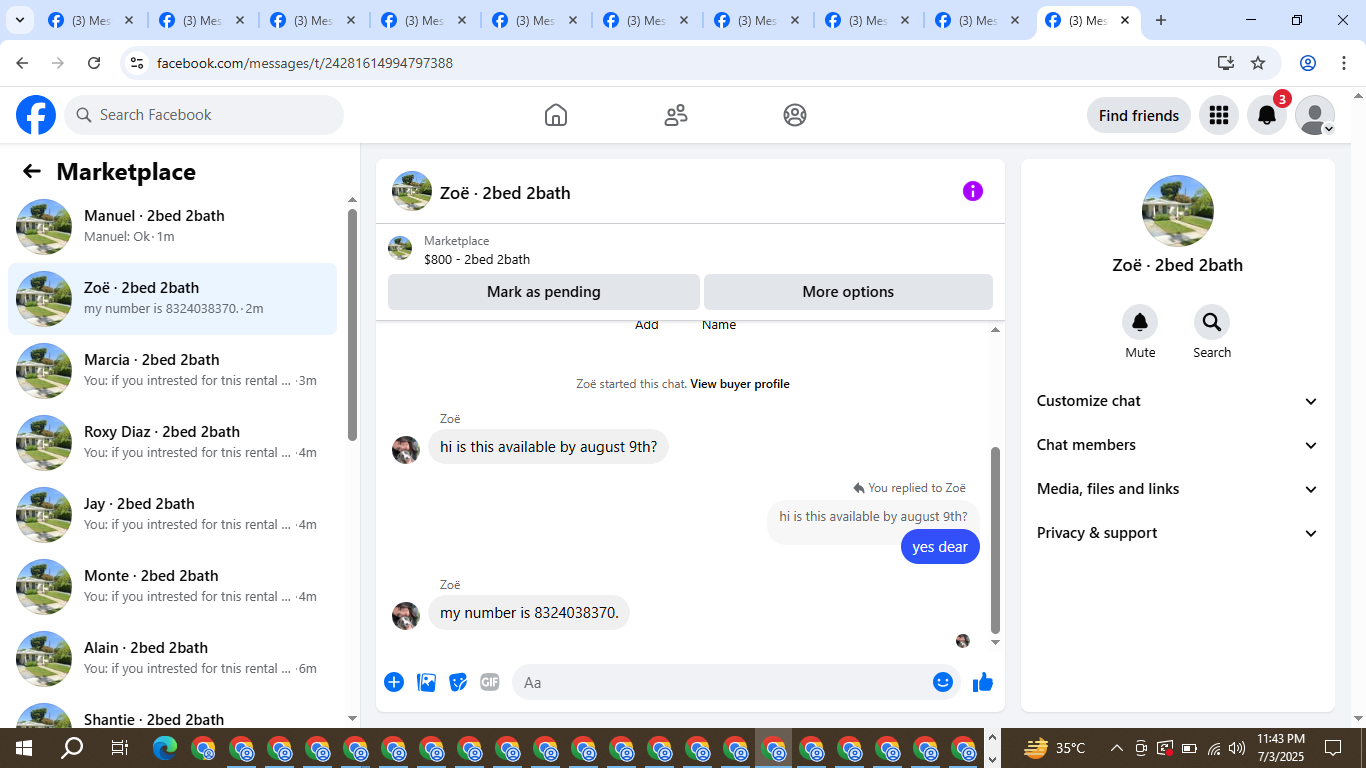This screenshot has width=1366, height=768.
Task: Choose a GIF in composer
Action: [x=490, y=682]
